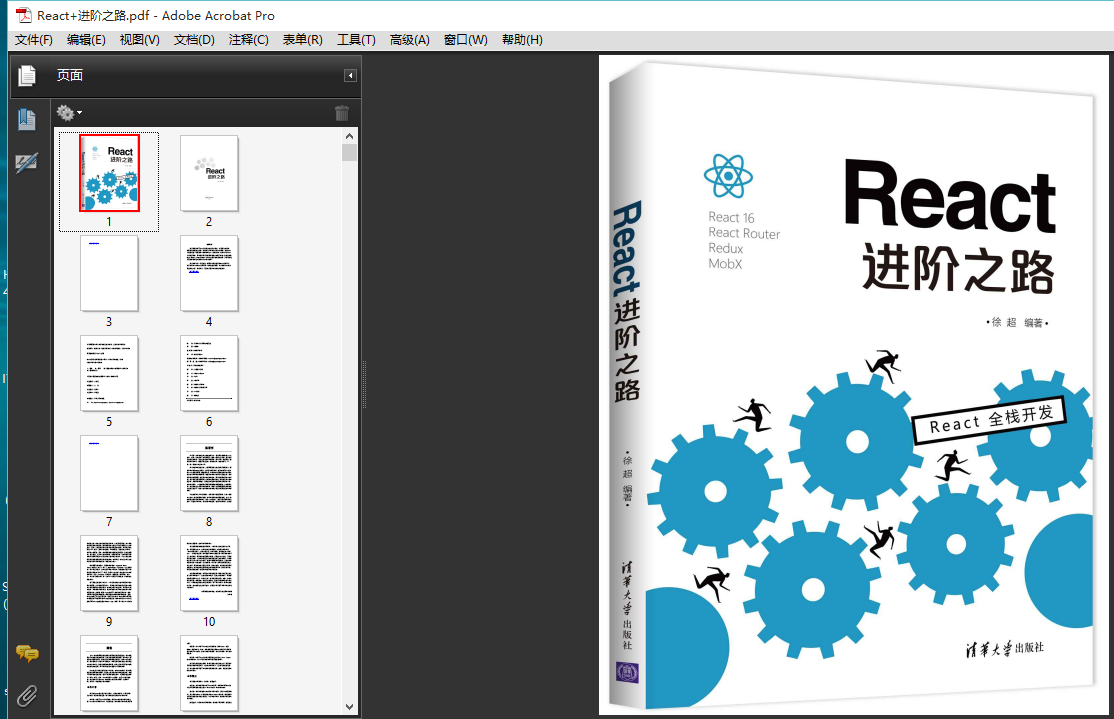Image resolution: width=1114 pixels, height=719 pixels.
Task: Select page 7 thumbnail
Action: click(x=109, y=473)
